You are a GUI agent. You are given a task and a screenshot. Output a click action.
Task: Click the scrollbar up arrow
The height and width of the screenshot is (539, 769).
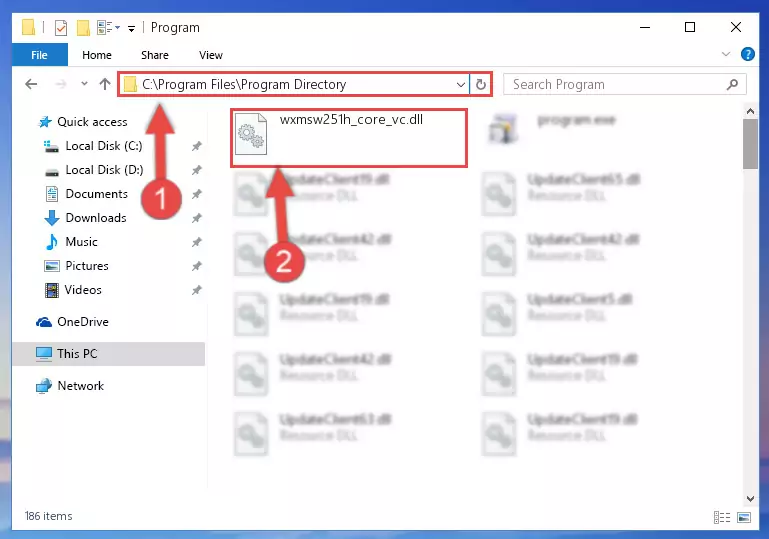(750, 111)
